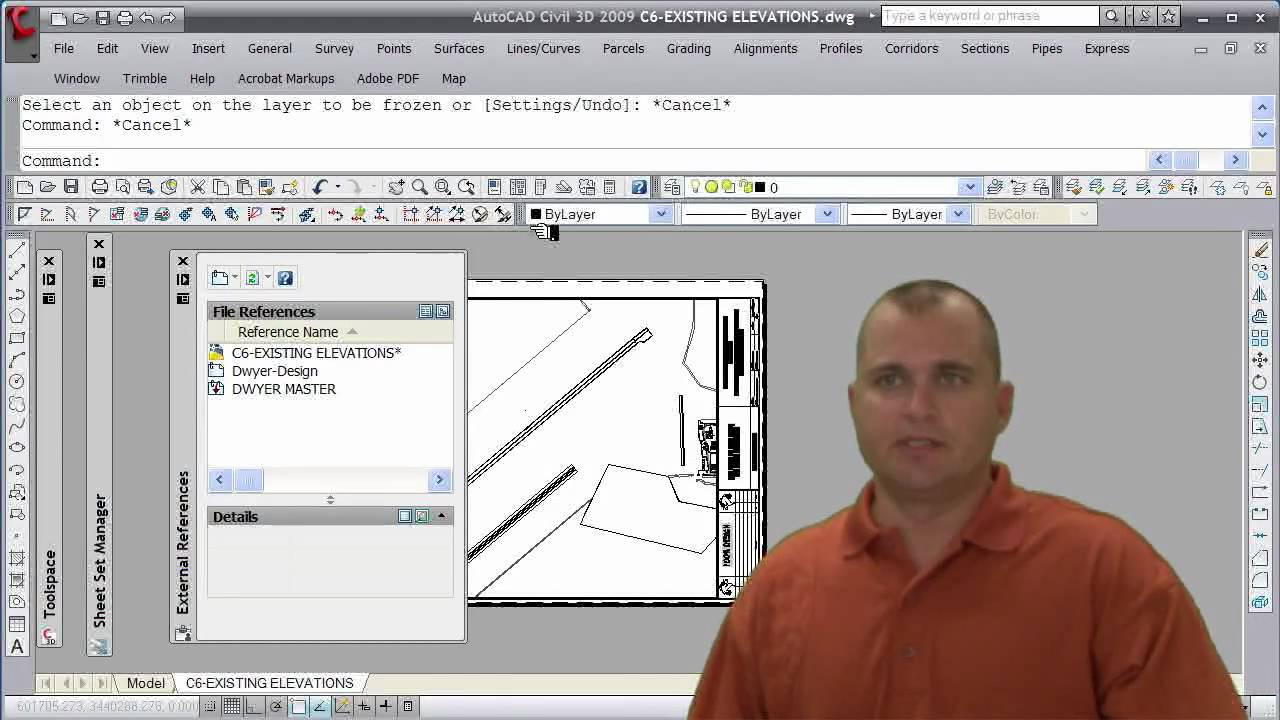
Task: Click the Refresh icon in External References palette
Action: 252,278
